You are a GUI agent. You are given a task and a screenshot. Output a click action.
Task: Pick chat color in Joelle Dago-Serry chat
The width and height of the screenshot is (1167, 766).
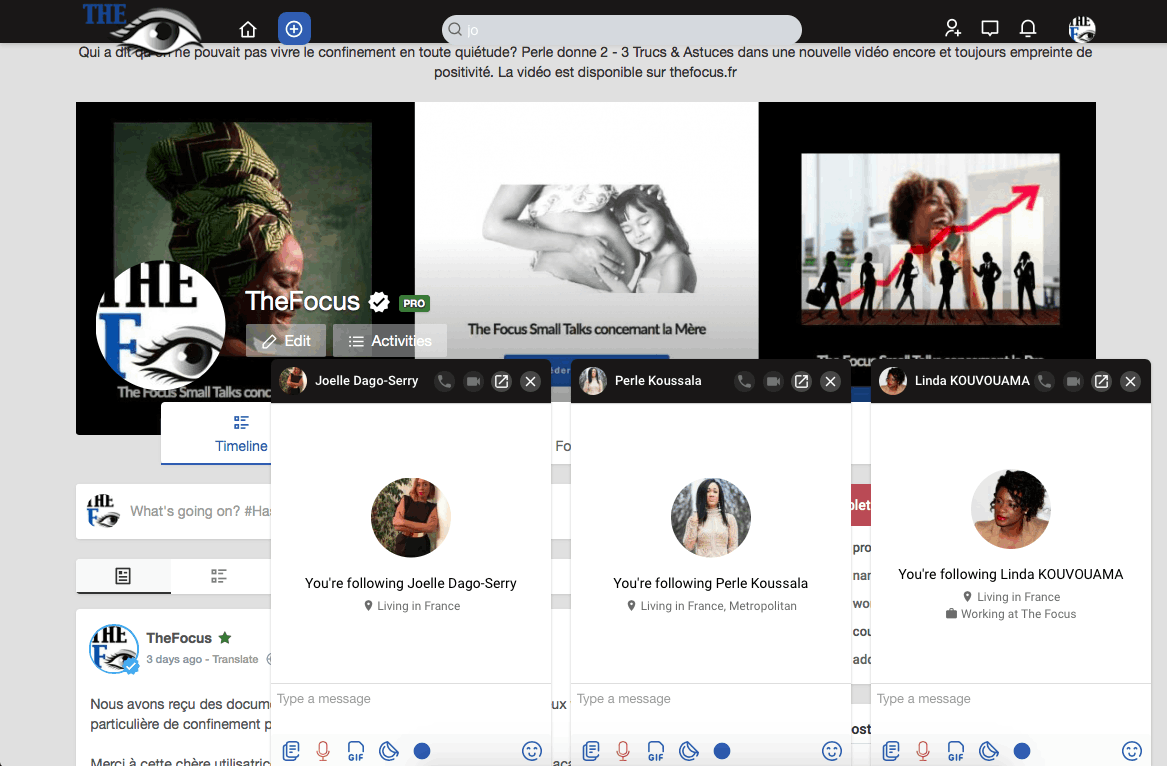422,750
